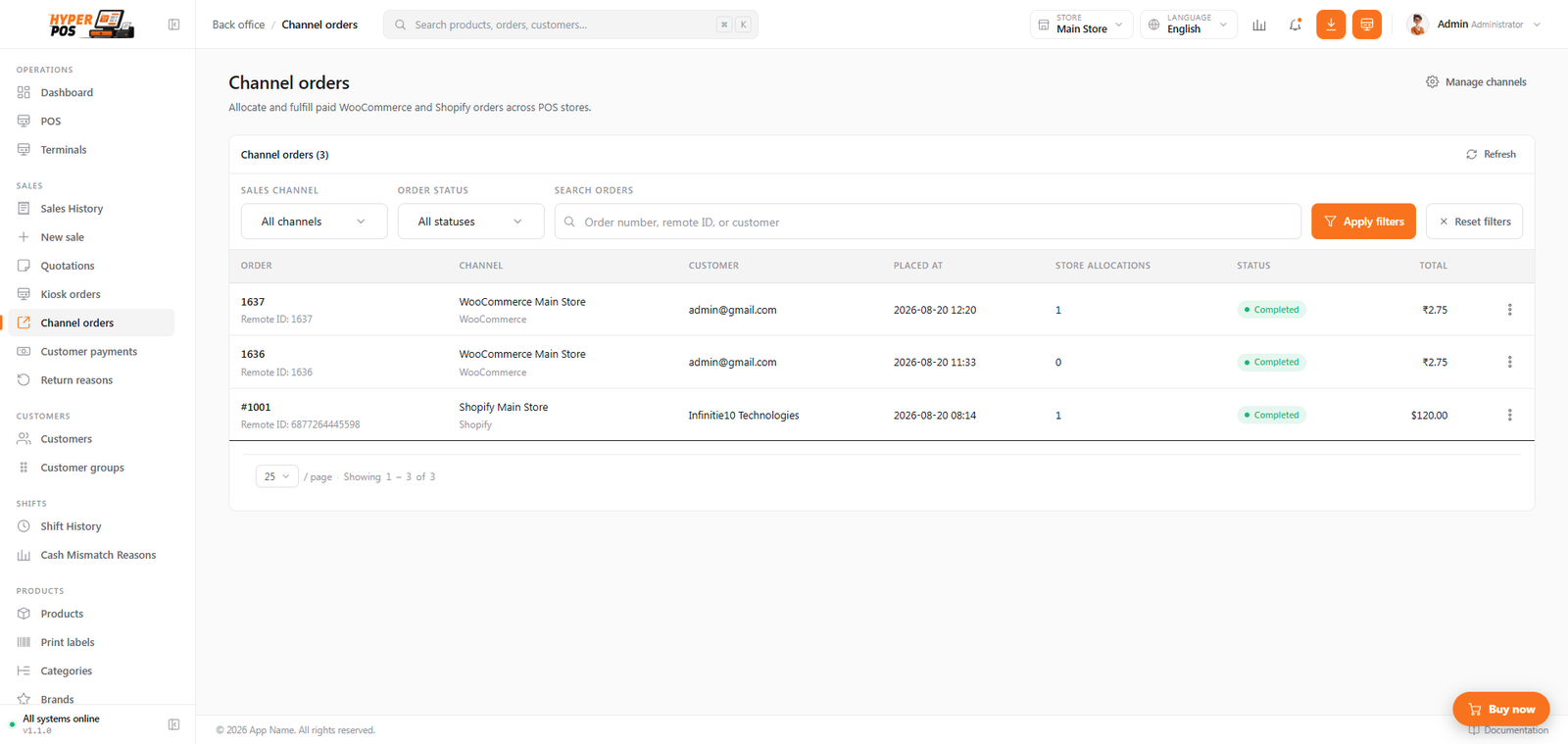Open row actions for order #1001
Viewport: 1568px width, 744px height.
pyautogui.click(x=1509, y=415)
